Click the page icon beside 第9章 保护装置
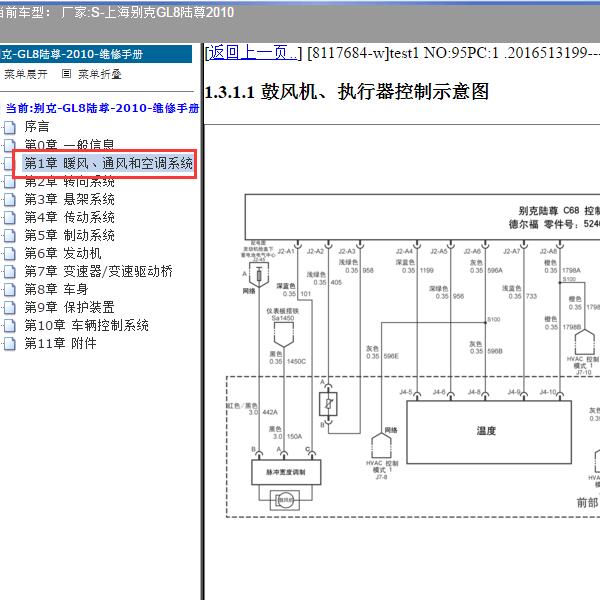600x600 pixels. point(9,307)
